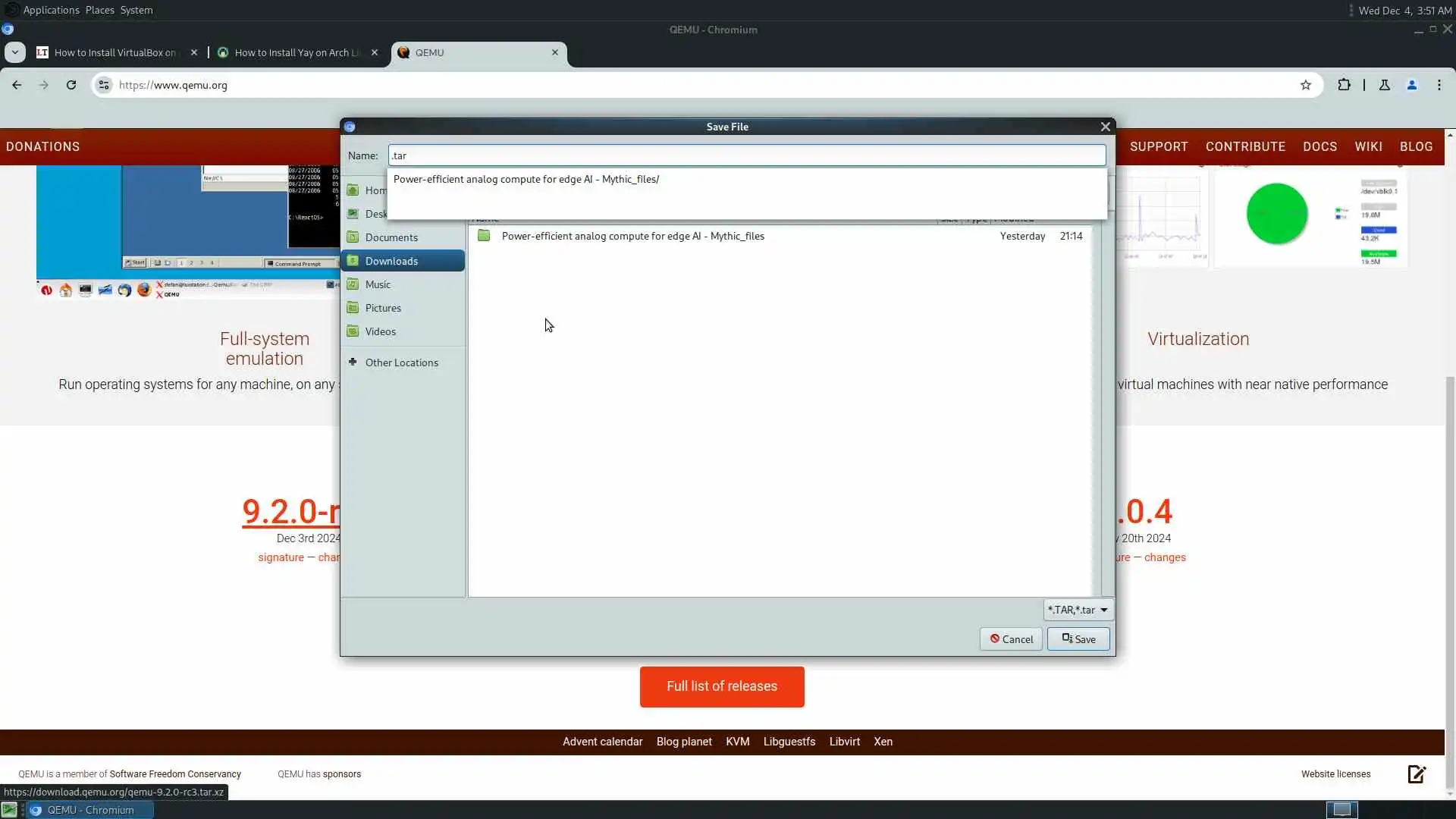This screenshot has width=1456, height=819.
Task: Click the site information icon
Action: pos(104,85)
